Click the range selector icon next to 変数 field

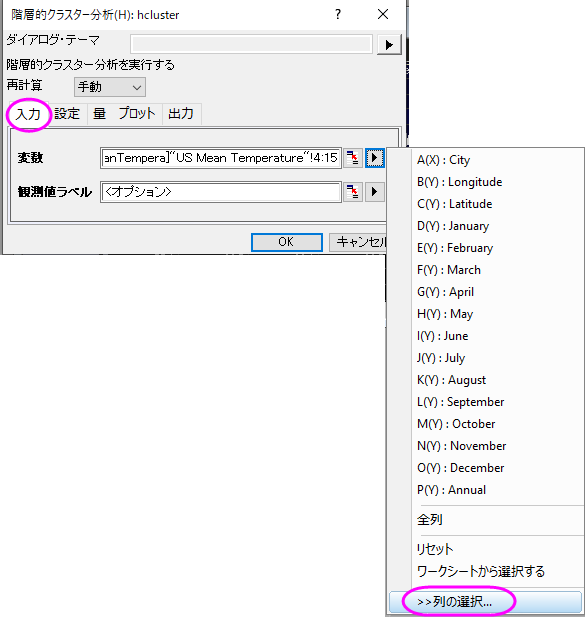[353, 158]
